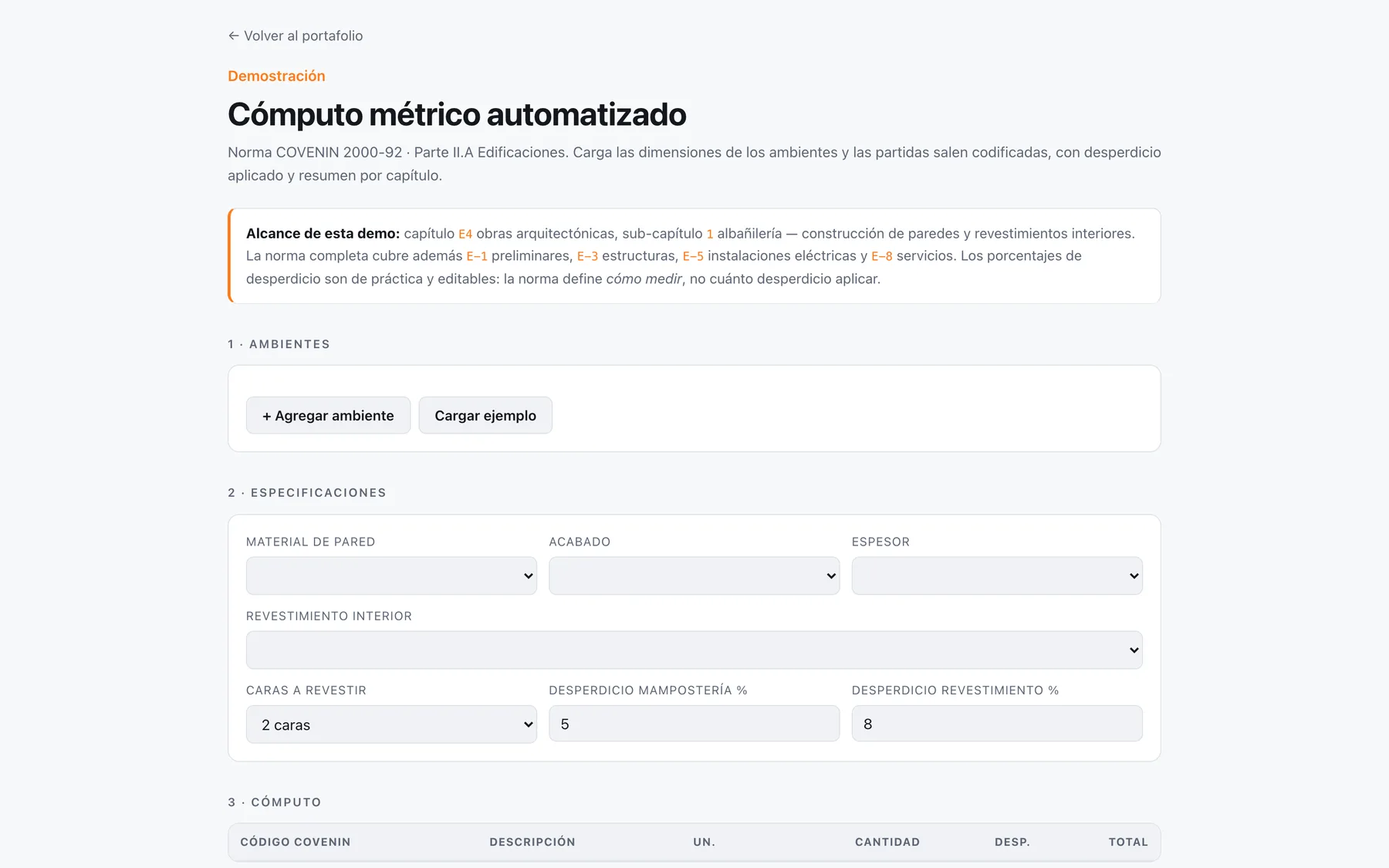
Task: Click the Cantidad column header
Action: (x=887, y=842)
